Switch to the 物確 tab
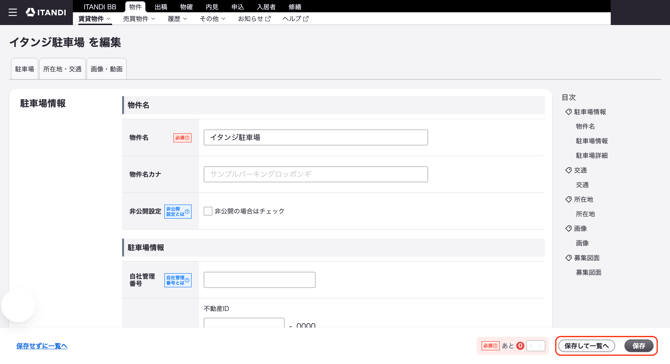 (x=186, y=7)
